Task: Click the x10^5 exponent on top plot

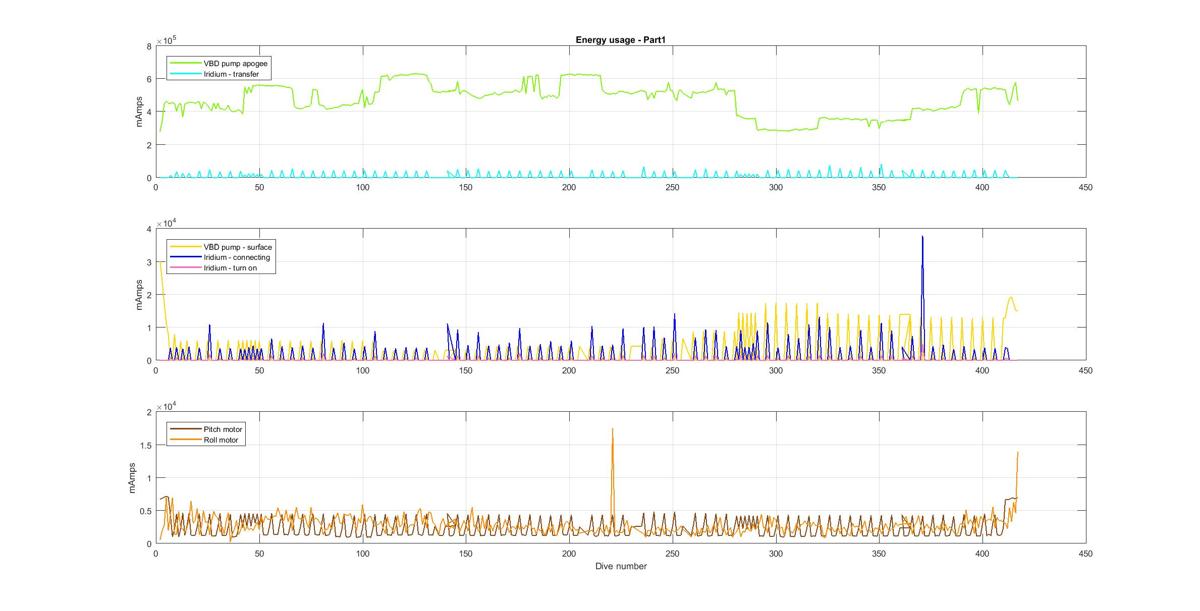Action: click(x=168, y=39)
